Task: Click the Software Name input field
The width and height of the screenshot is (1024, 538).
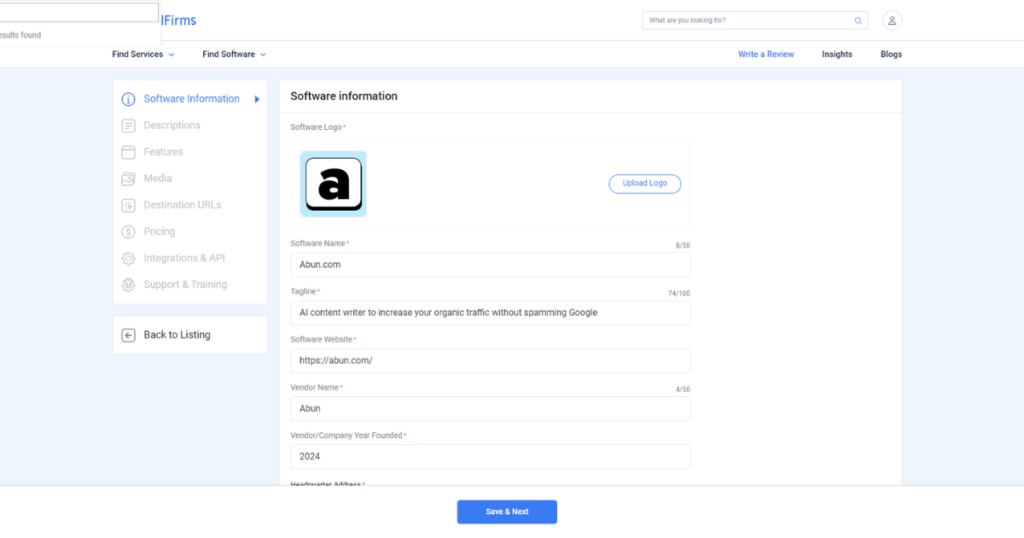Action: tap(490, 264)
